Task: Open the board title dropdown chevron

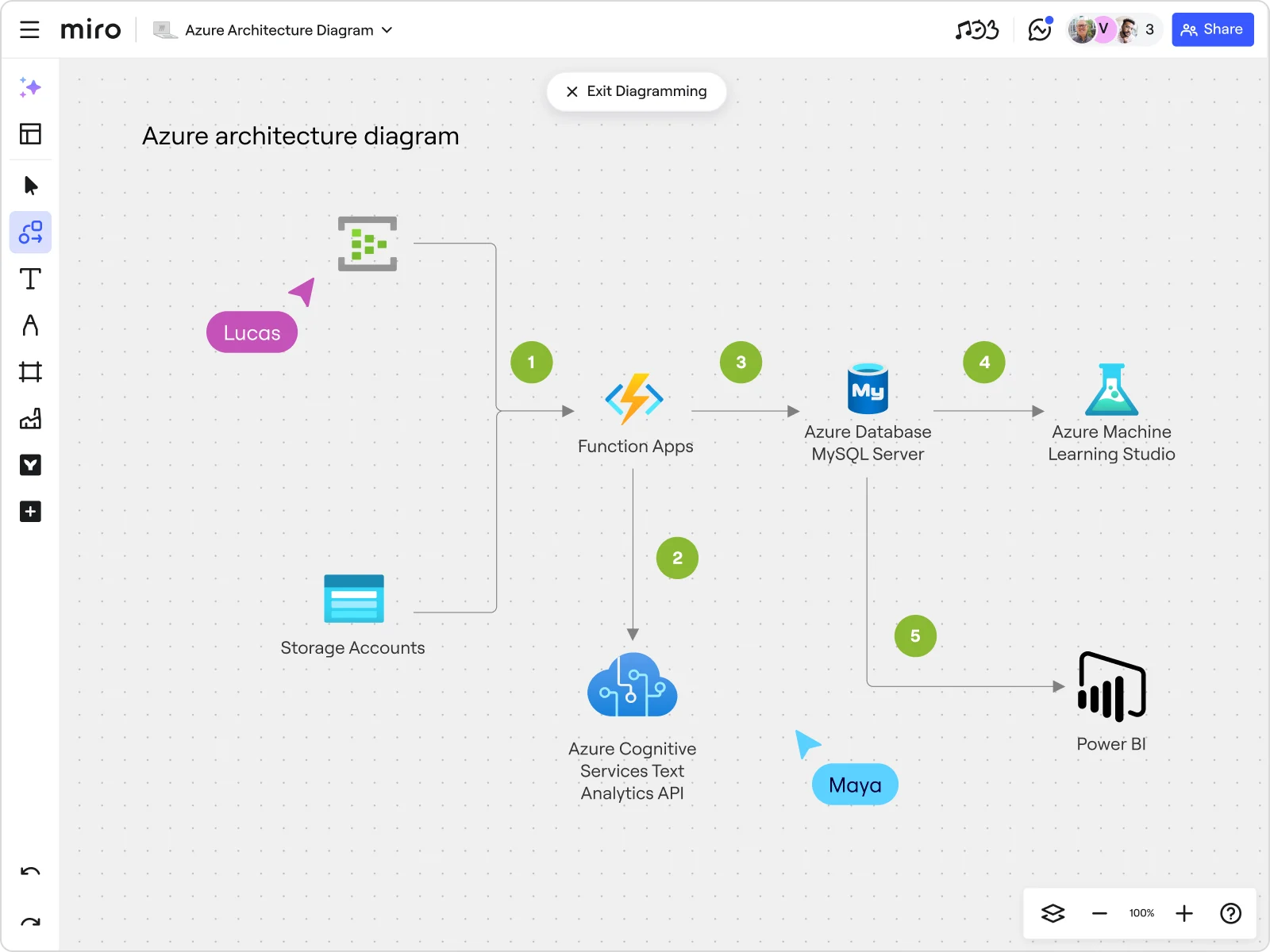Action: click(387, 30)
